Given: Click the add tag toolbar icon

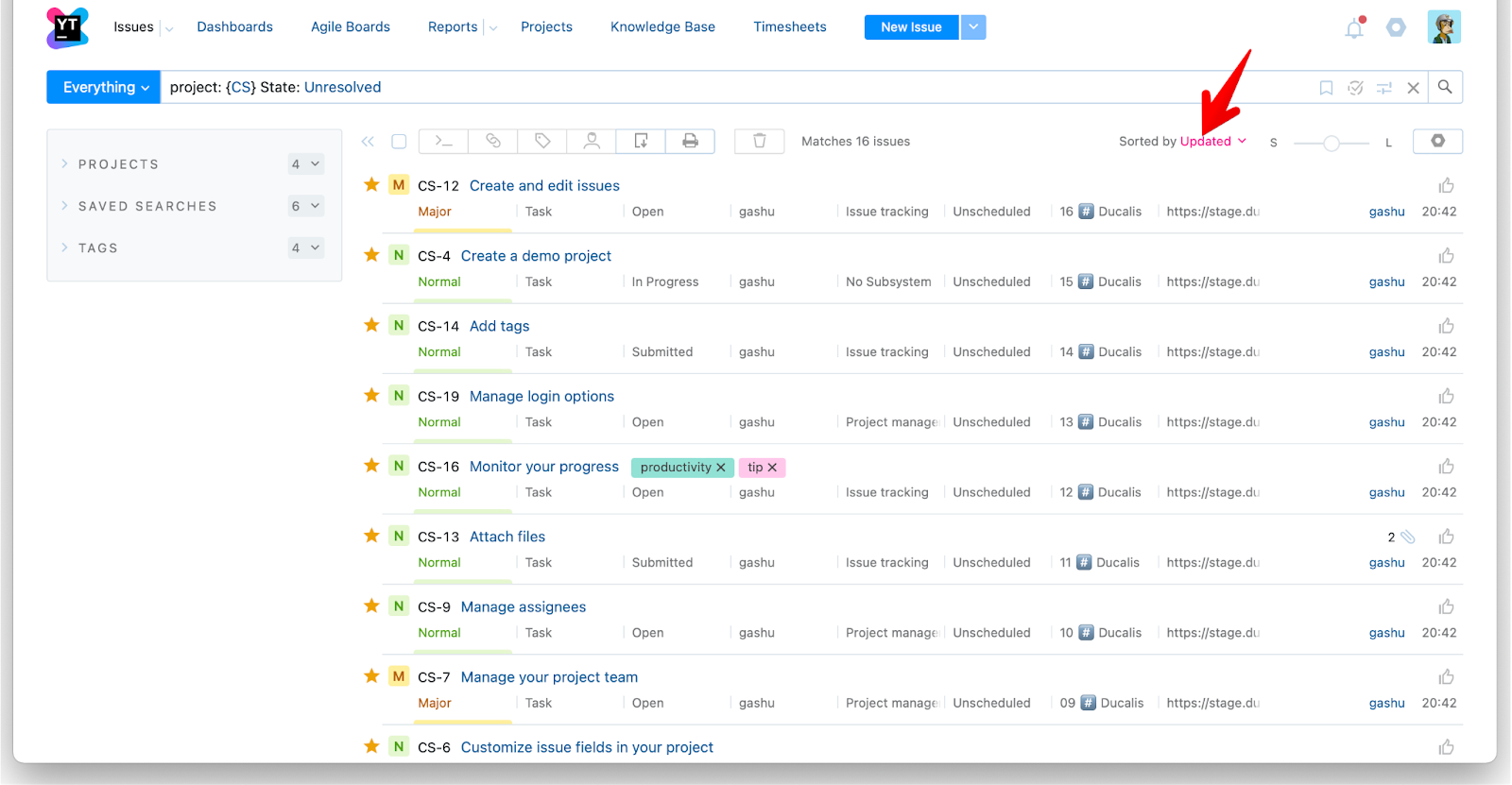Looking at the screenshot, I should 542,141.
